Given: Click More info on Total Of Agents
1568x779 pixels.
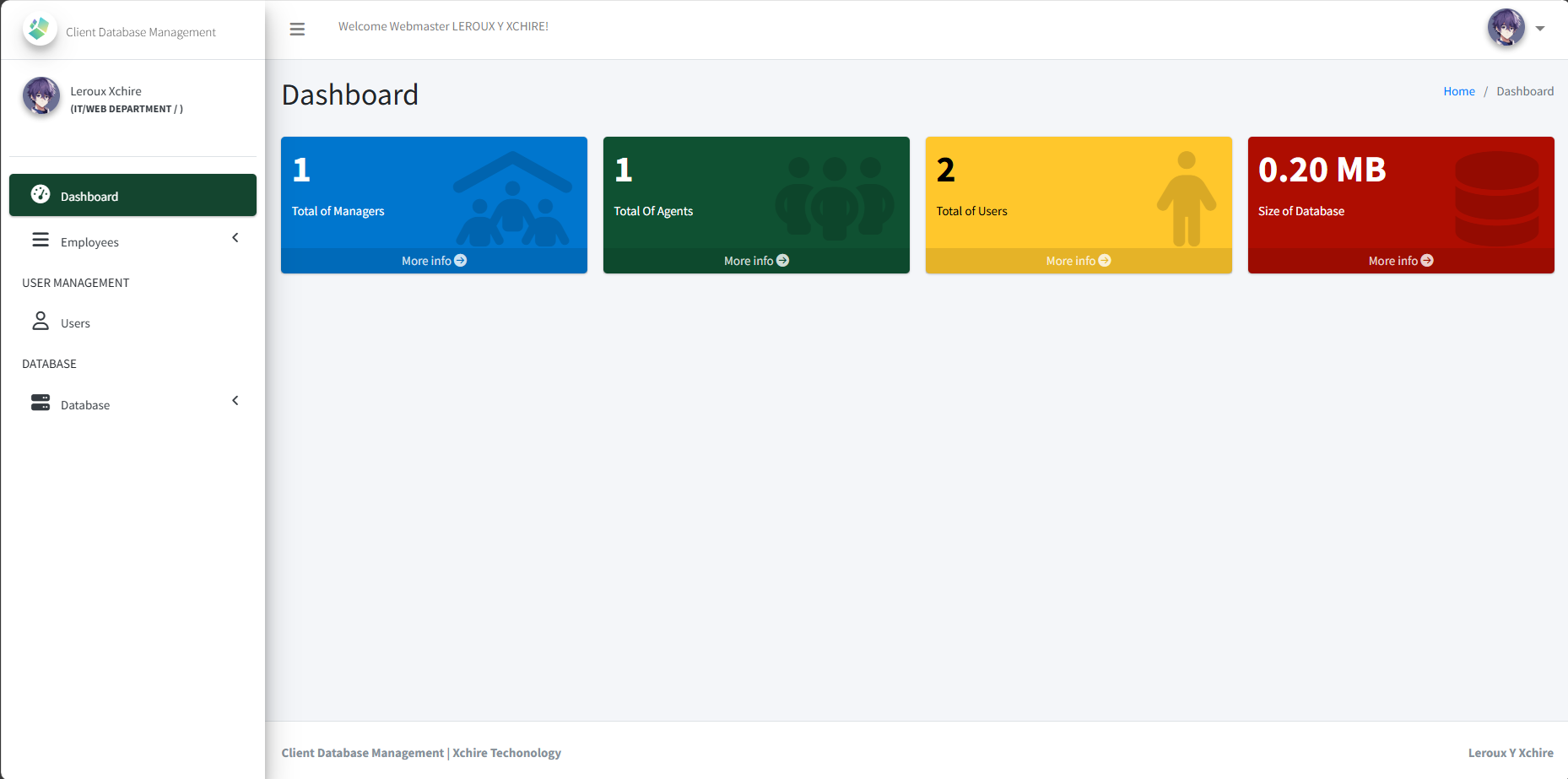Looking at the screenshot, I should tap(756, 261).
